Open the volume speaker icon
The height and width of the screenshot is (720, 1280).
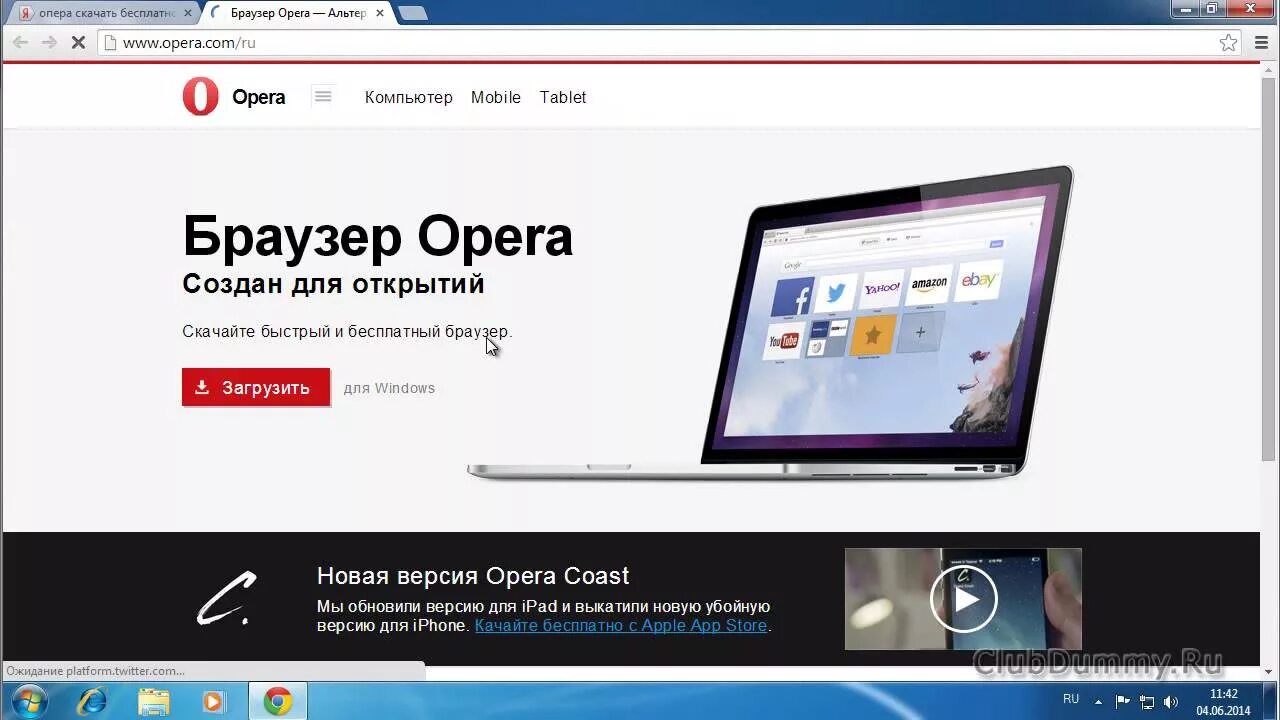[1171, 702]
